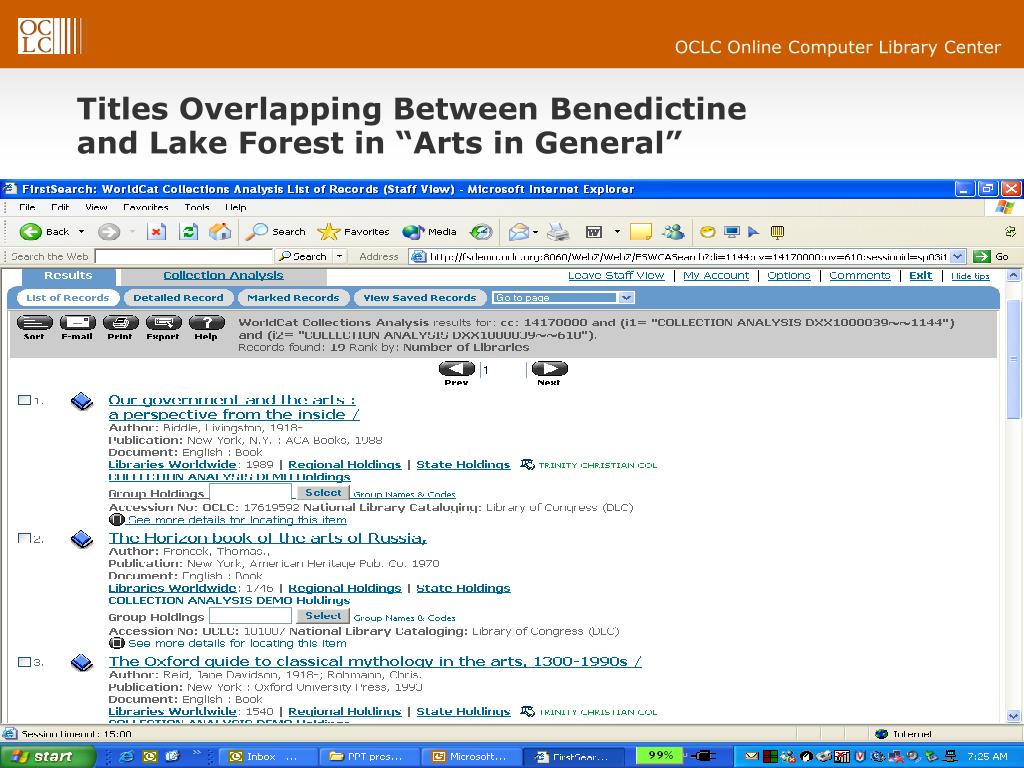Go to previous page with Prev arrow

coord(456,369)
